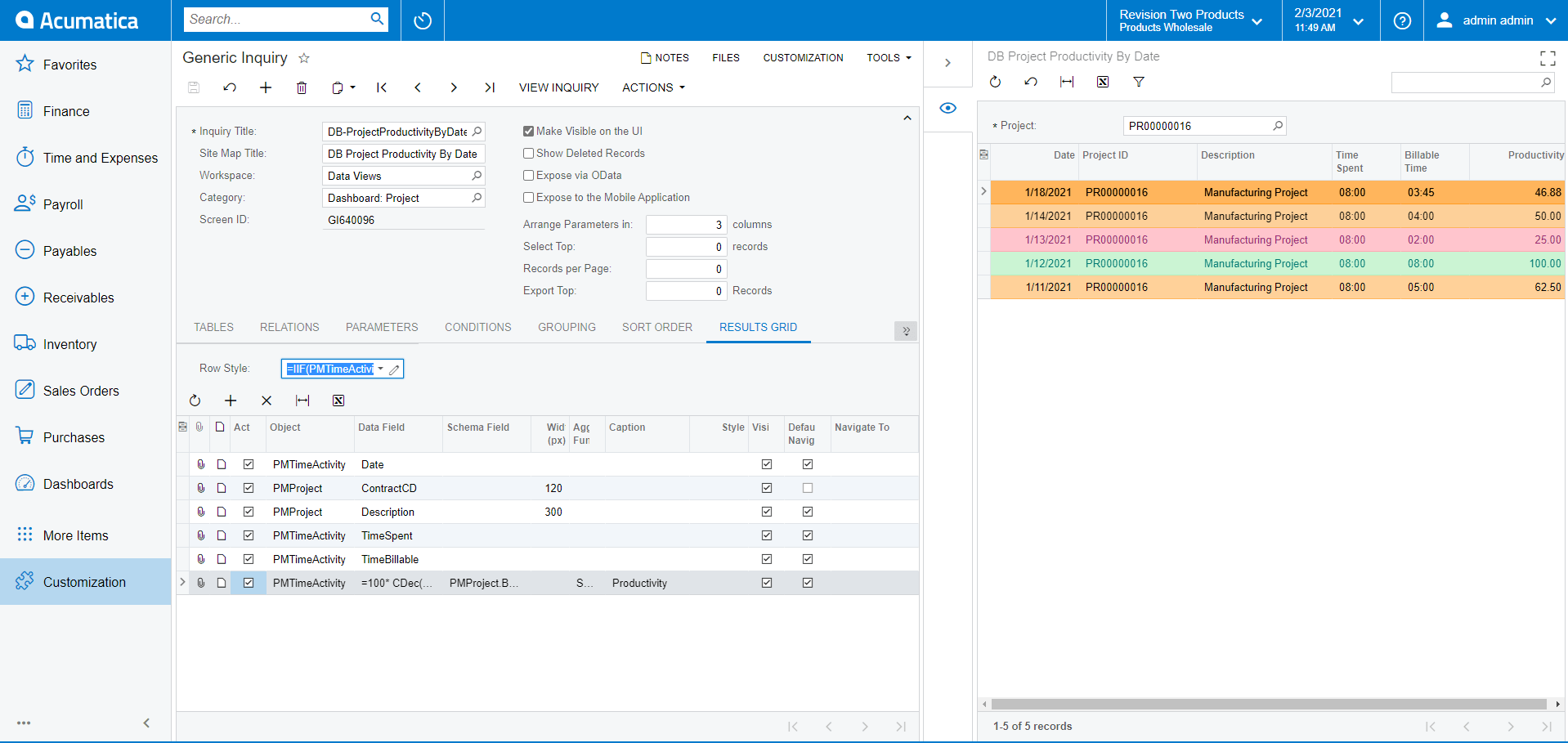Add Generic Inquiry to favorites star
1568x743 pixels.
tap(304, 58)
